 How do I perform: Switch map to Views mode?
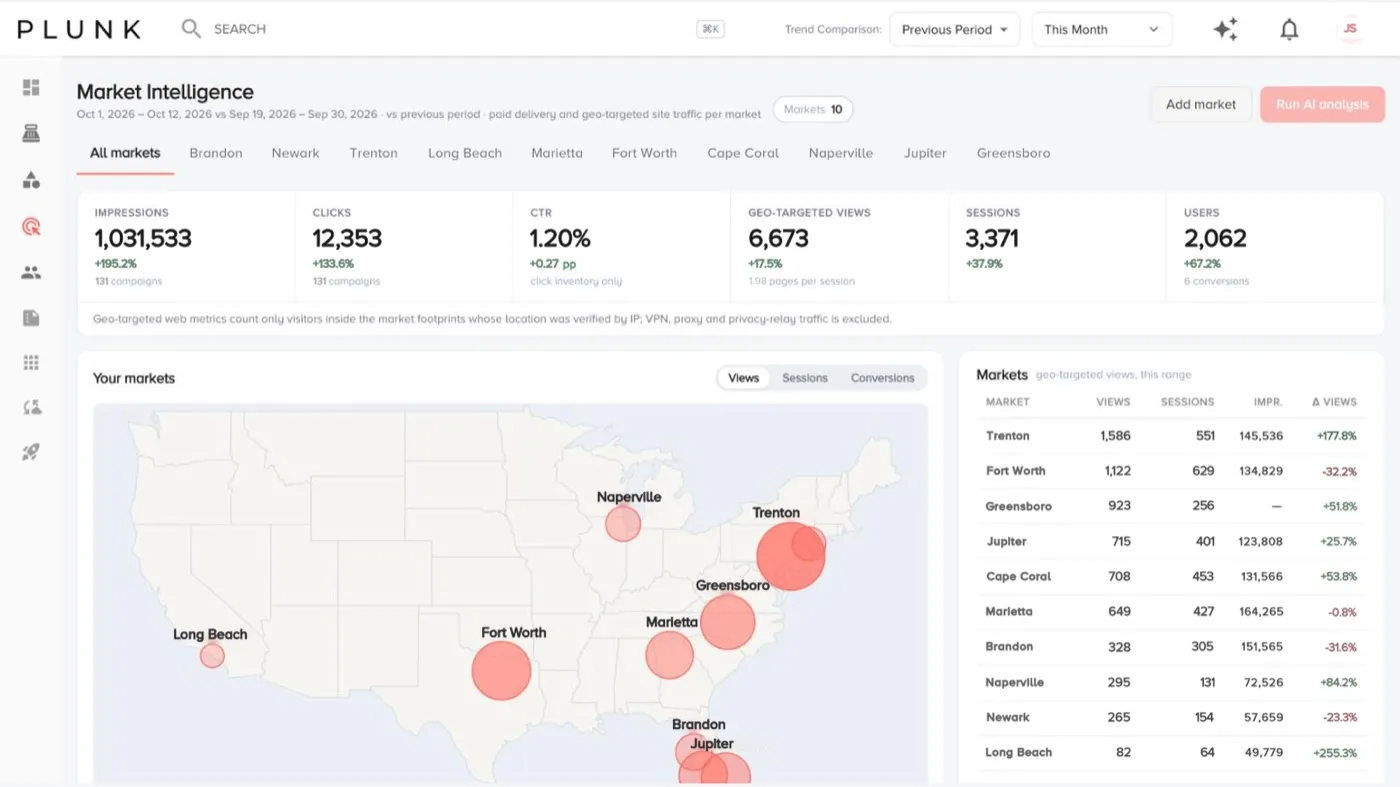tap(744, 378)
